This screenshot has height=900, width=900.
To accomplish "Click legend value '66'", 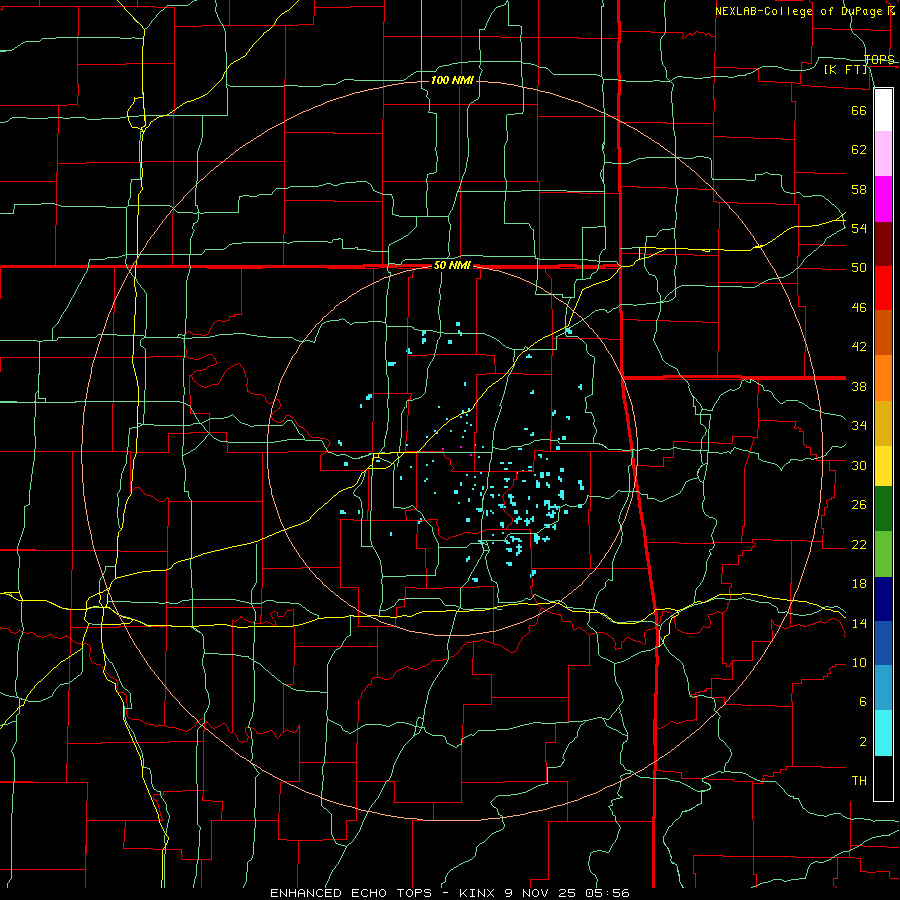I will click(x=859, y=110).
